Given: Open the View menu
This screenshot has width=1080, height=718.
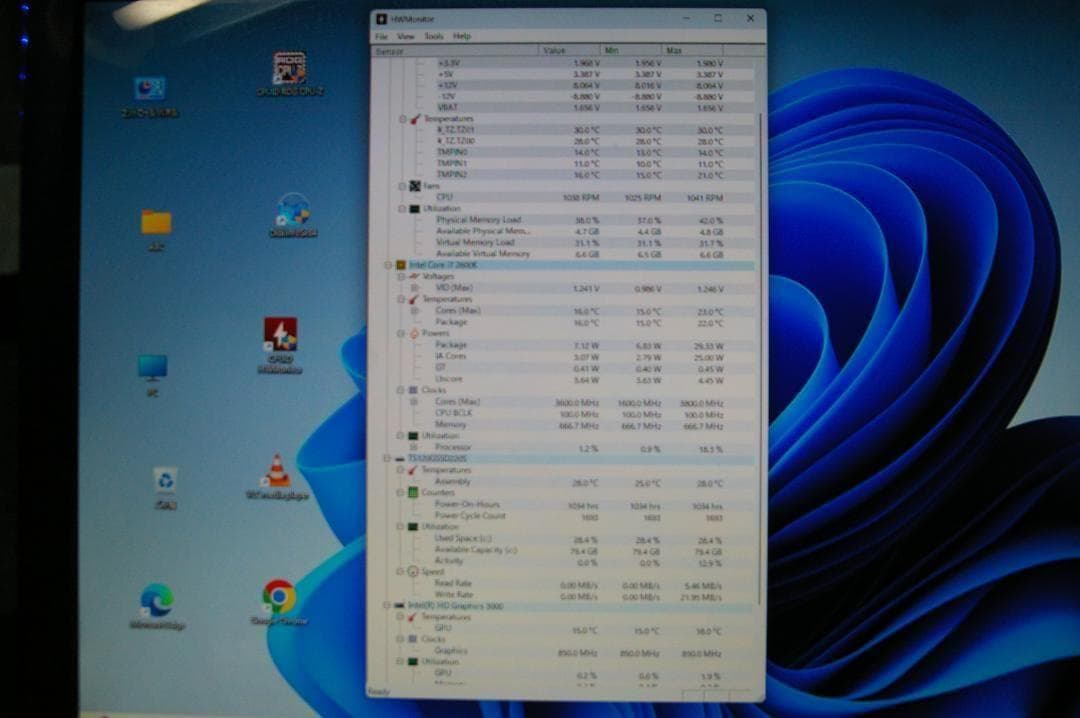Looking at the screenshot, I should coord(406,35).
